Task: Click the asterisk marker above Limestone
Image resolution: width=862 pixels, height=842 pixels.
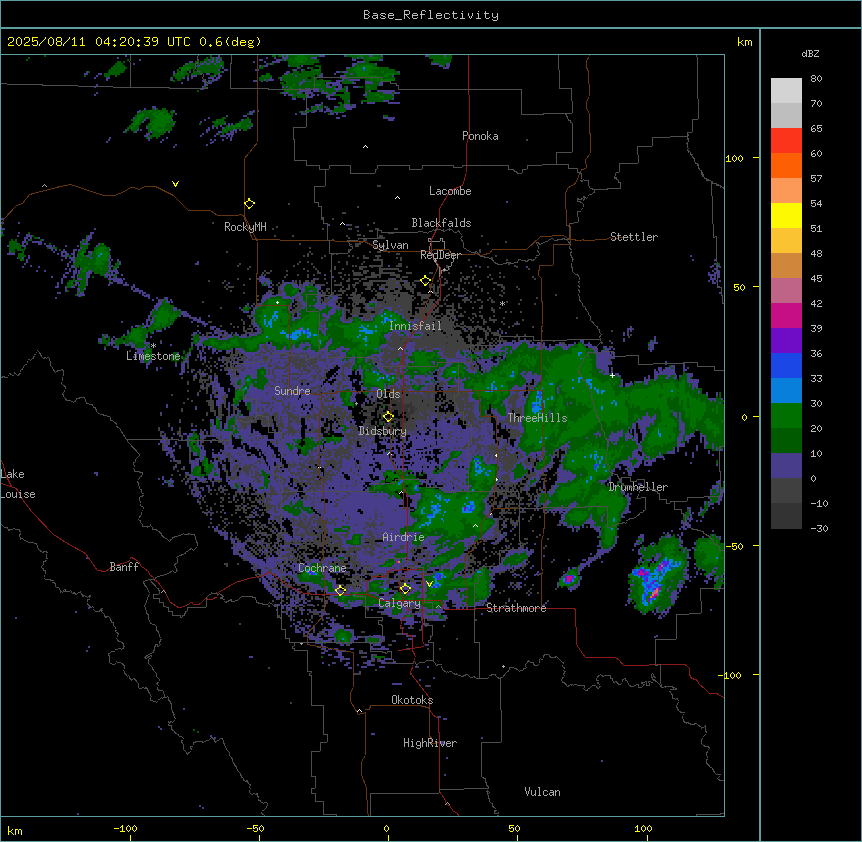Action: [154, 345]
